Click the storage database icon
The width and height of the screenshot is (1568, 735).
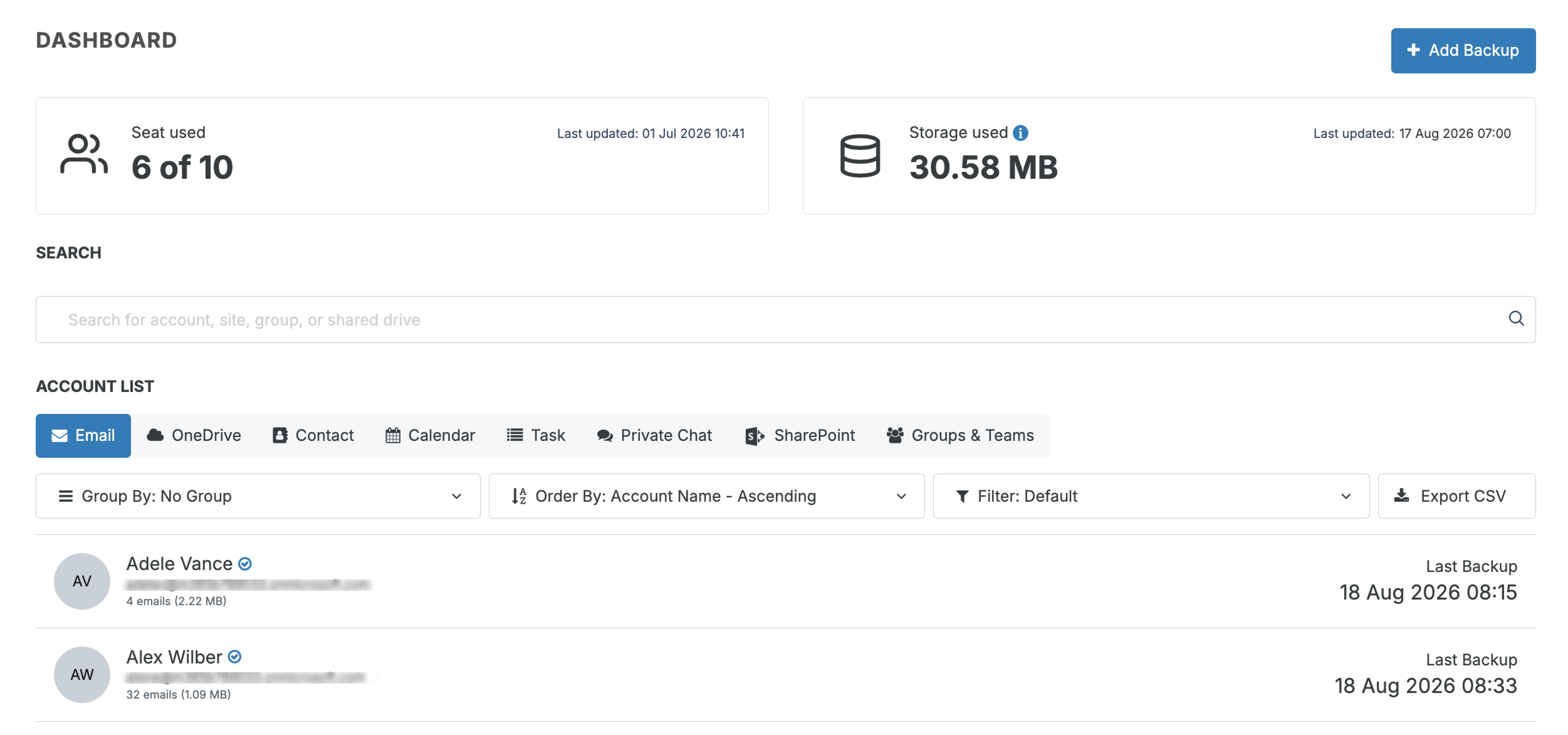[859, 156]
